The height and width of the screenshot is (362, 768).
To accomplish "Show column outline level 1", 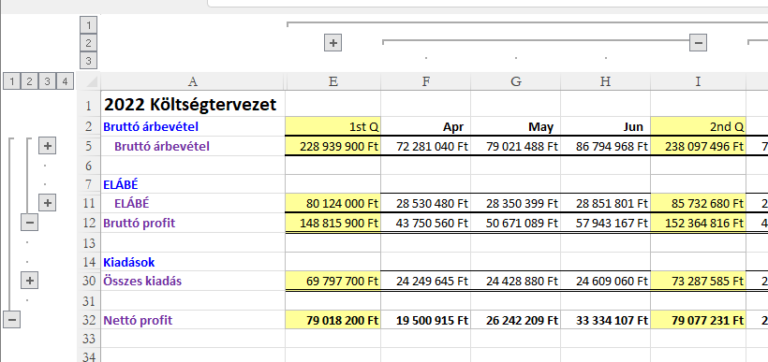I will [x=88, y=24].
